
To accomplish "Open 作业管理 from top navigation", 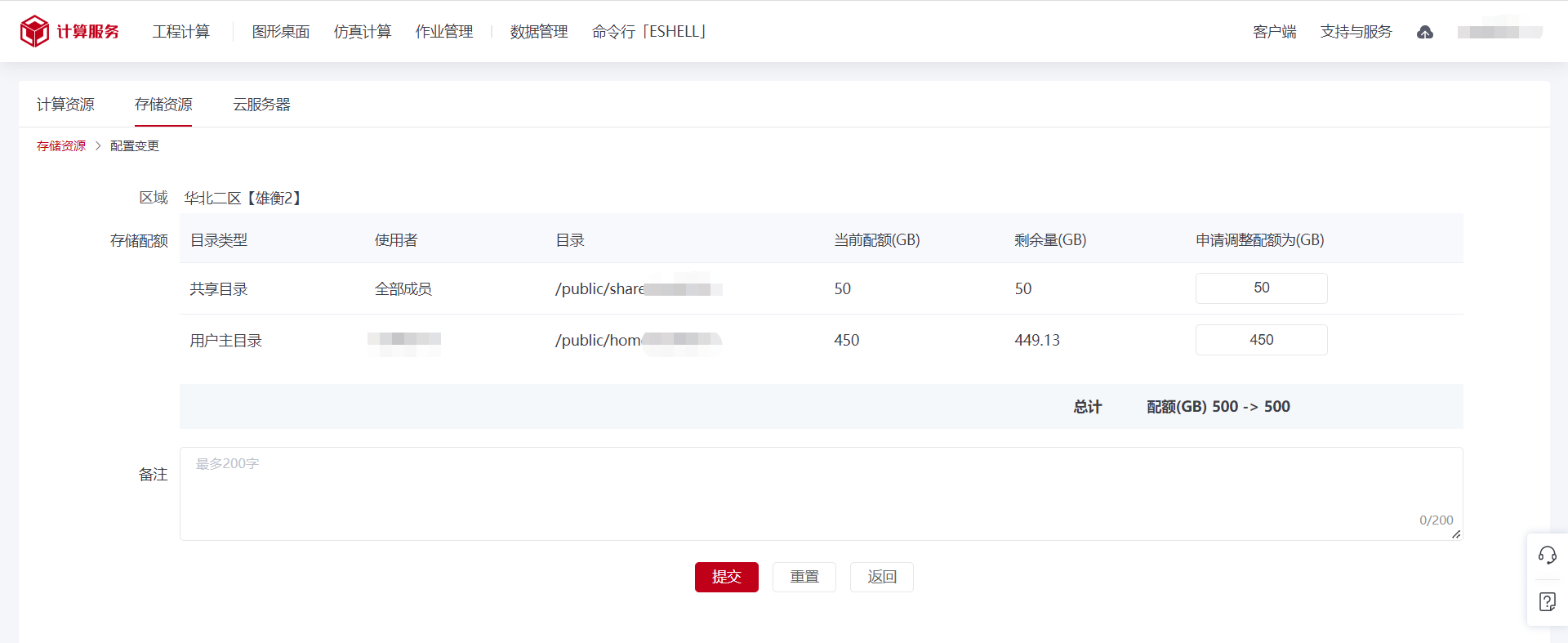I will [444, 32].
